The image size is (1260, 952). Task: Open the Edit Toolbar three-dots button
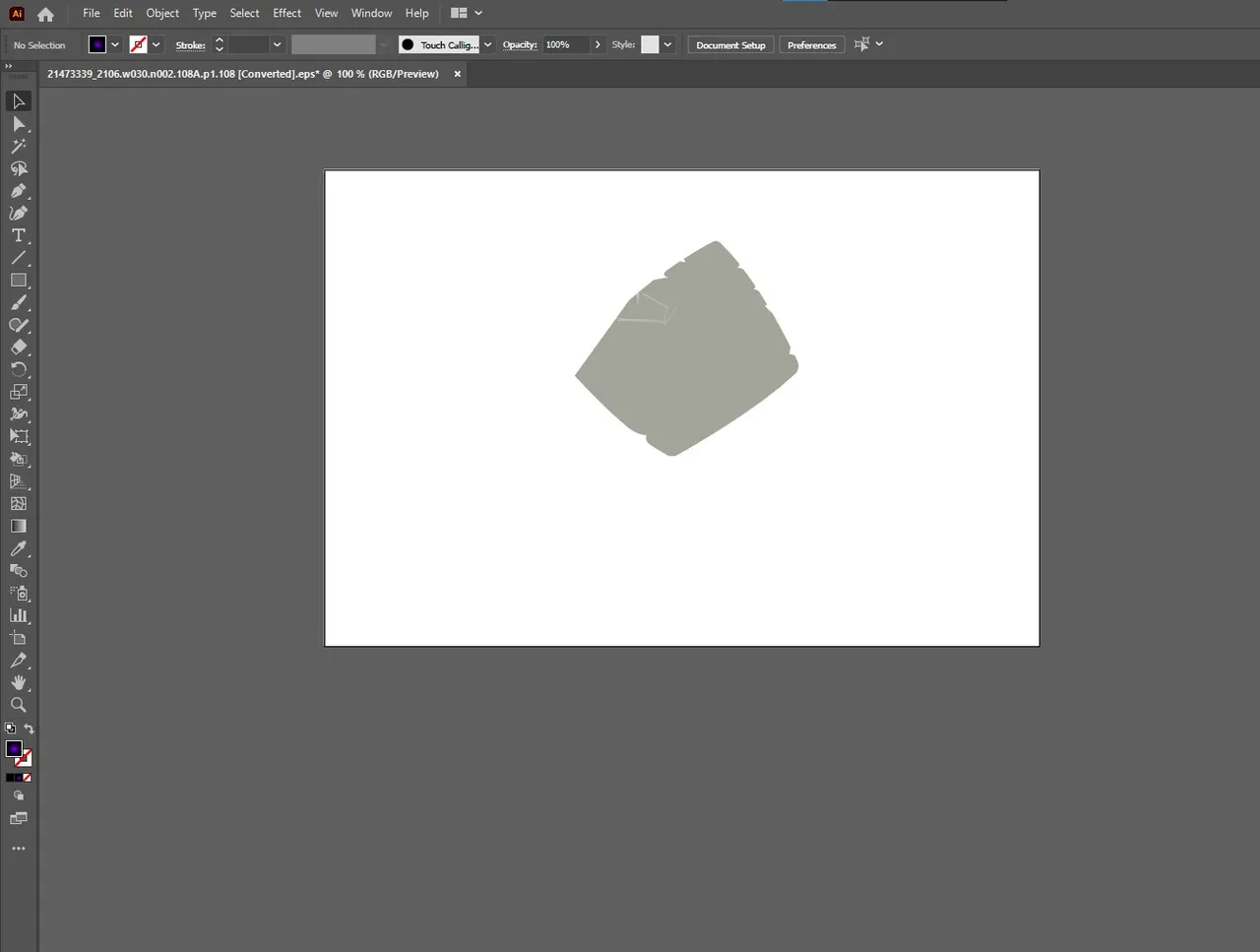[19, 848]
